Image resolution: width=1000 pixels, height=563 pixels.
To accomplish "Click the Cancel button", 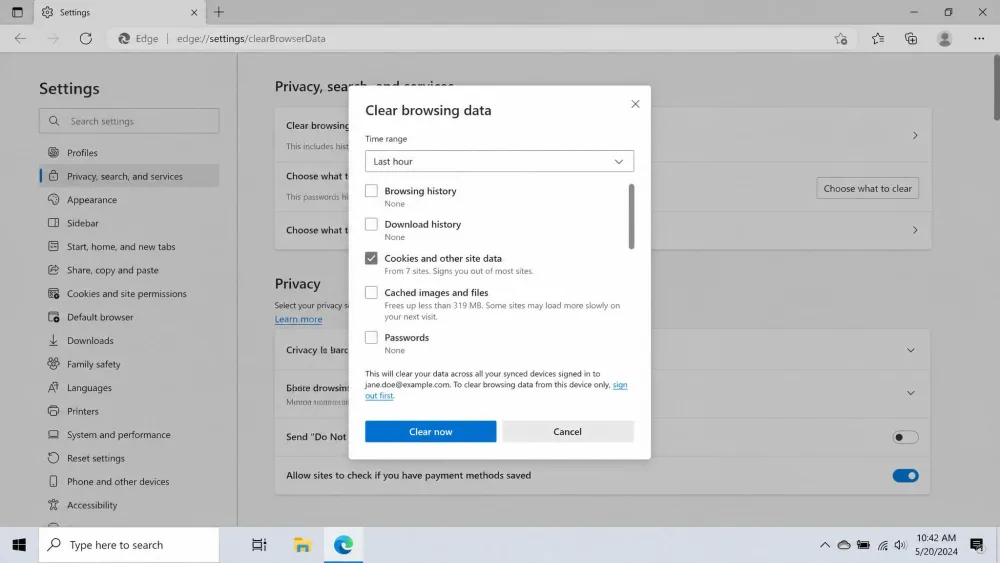I will click(568, 432).
